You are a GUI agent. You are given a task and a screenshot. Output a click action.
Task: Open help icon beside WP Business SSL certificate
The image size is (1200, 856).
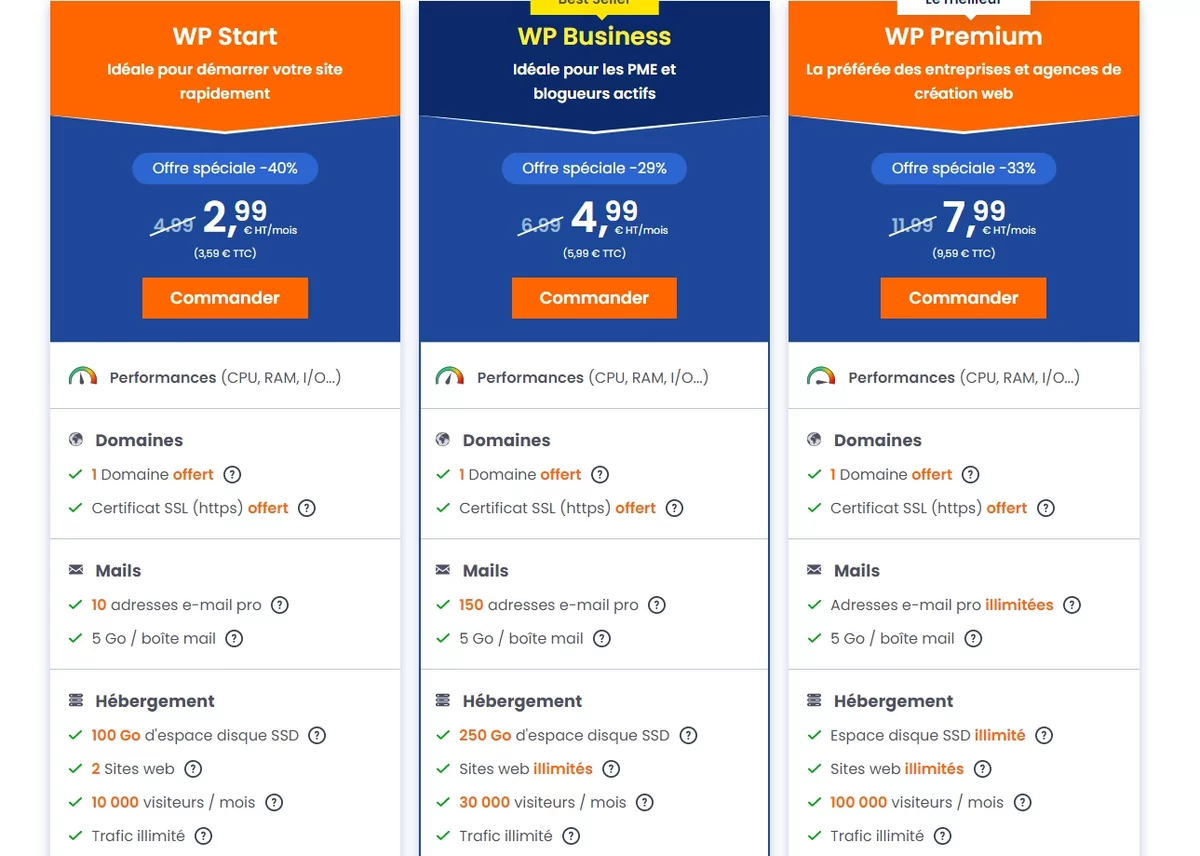[675, 508]
